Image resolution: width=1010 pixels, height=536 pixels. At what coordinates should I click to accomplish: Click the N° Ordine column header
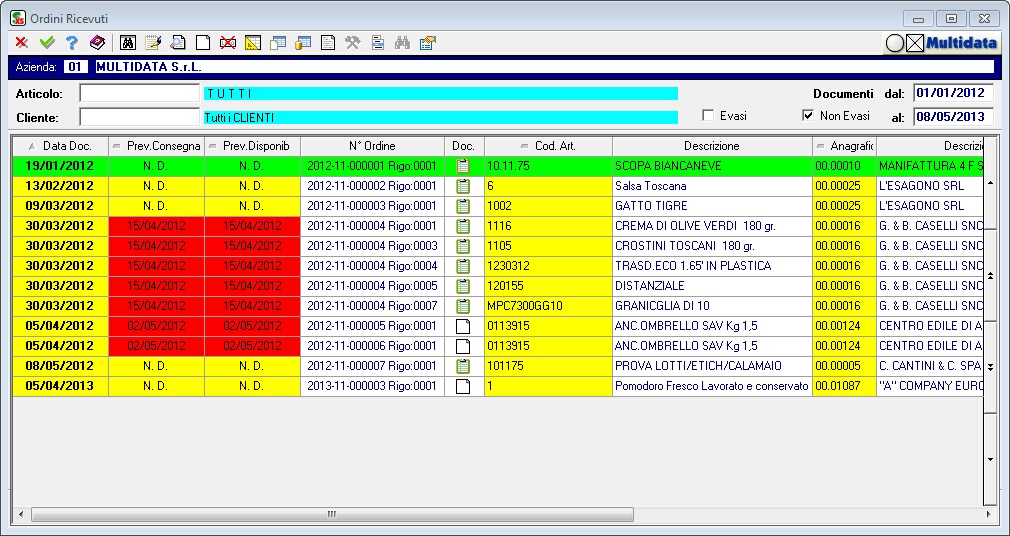coord(372,146)
